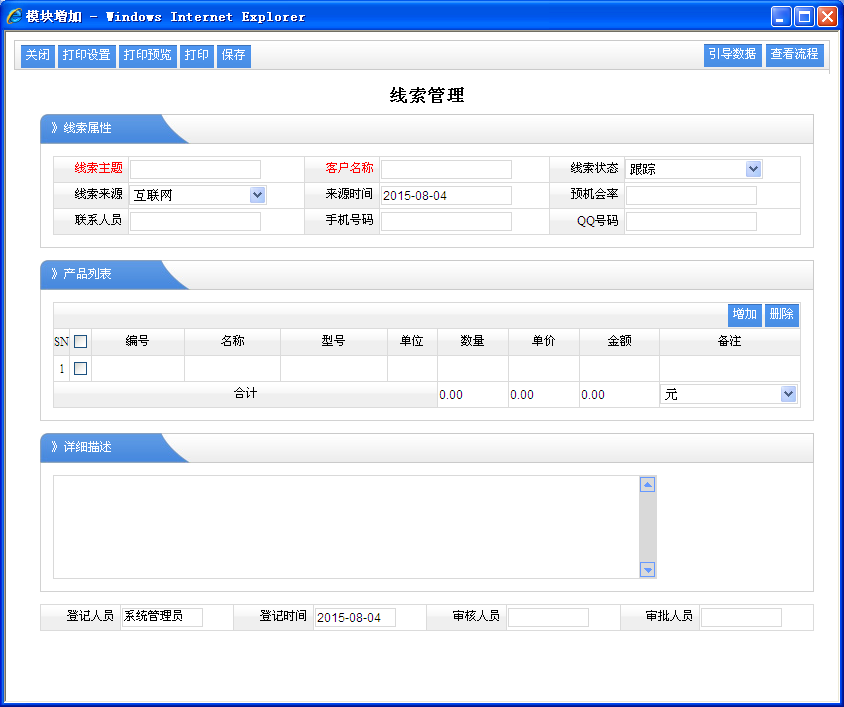
Task: Open 打印设置 print settings
Action: point(86,56)
